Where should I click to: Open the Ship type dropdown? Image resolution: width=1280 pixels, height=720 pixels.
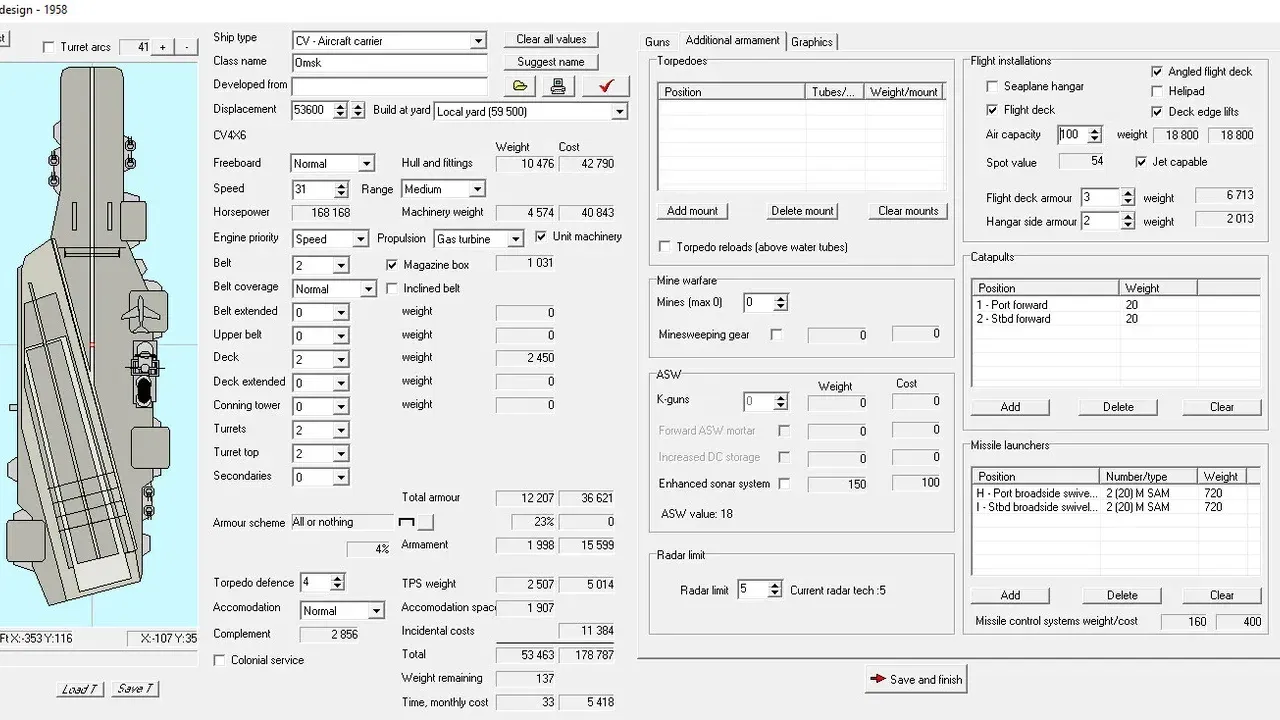click(480, 40)
